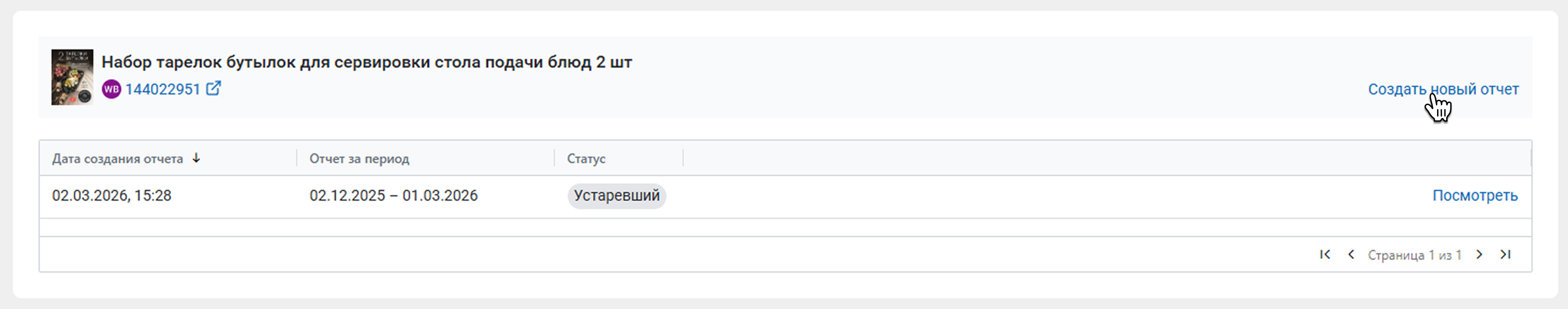Select the report date cell 02.03.2026, 15:28
1568x309 pixels.
click(112, 196)
